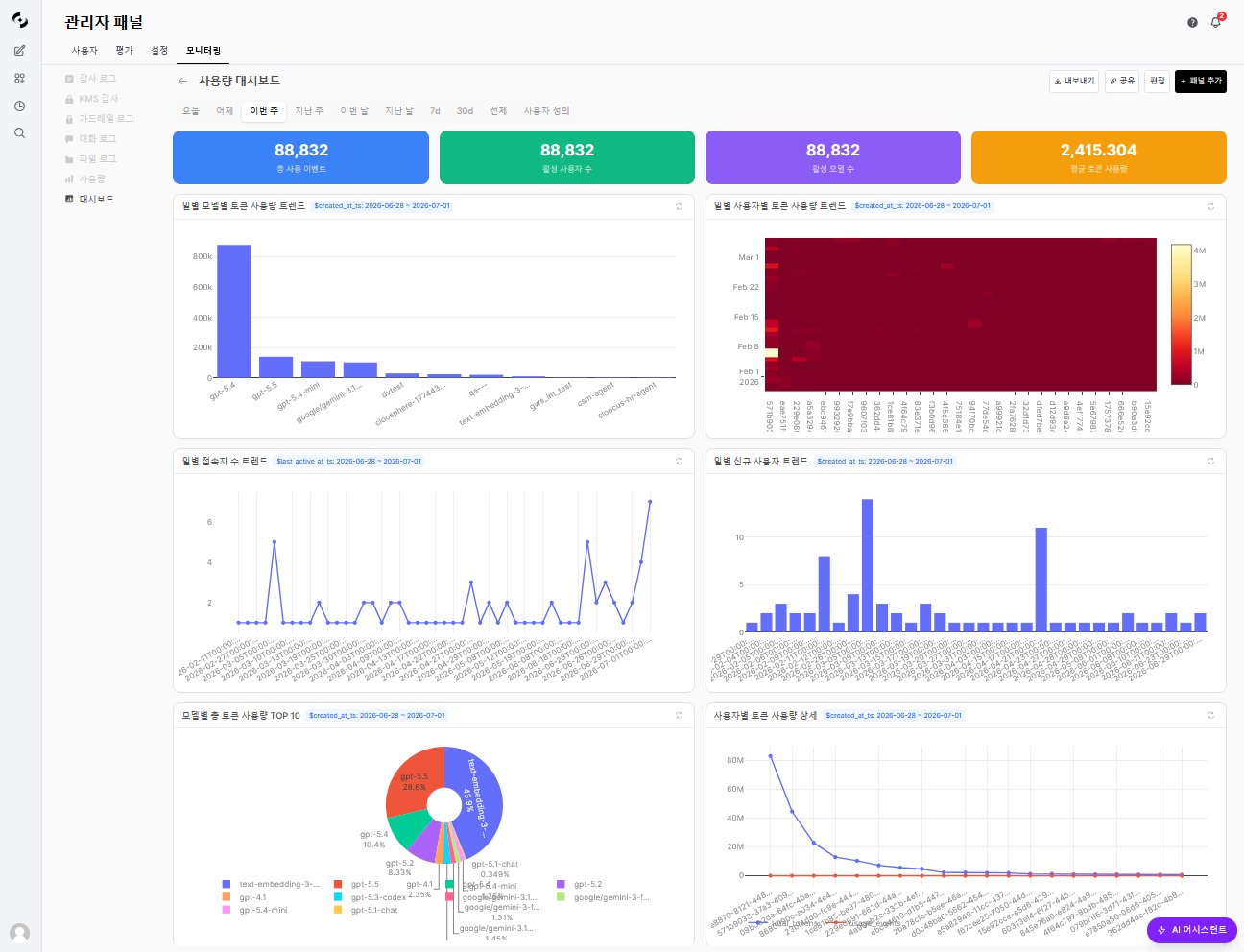Select the 이번 달 time range
Viewport: 1244px width, 952px height.
click(354, 111)
